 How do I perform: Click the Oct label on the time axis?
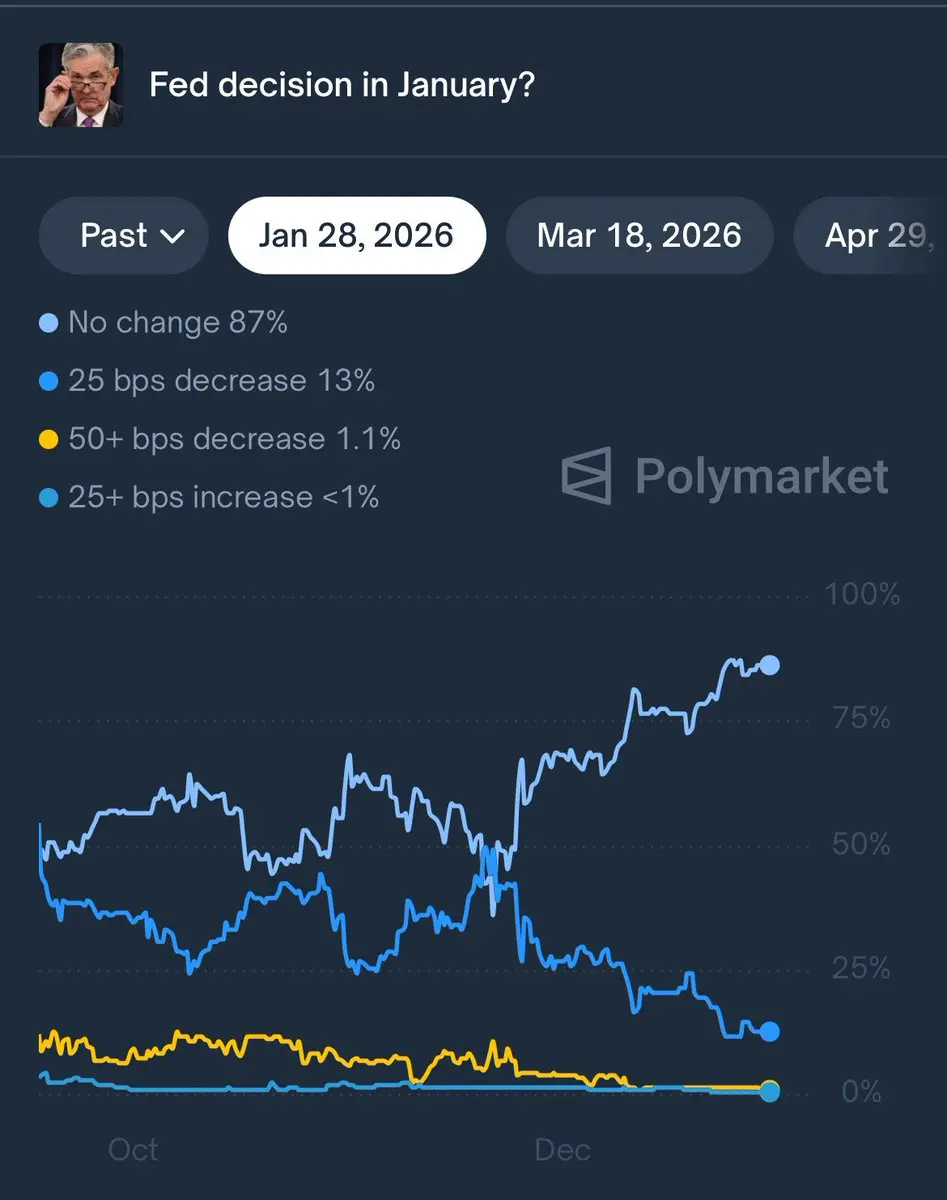coord(133,1150)
